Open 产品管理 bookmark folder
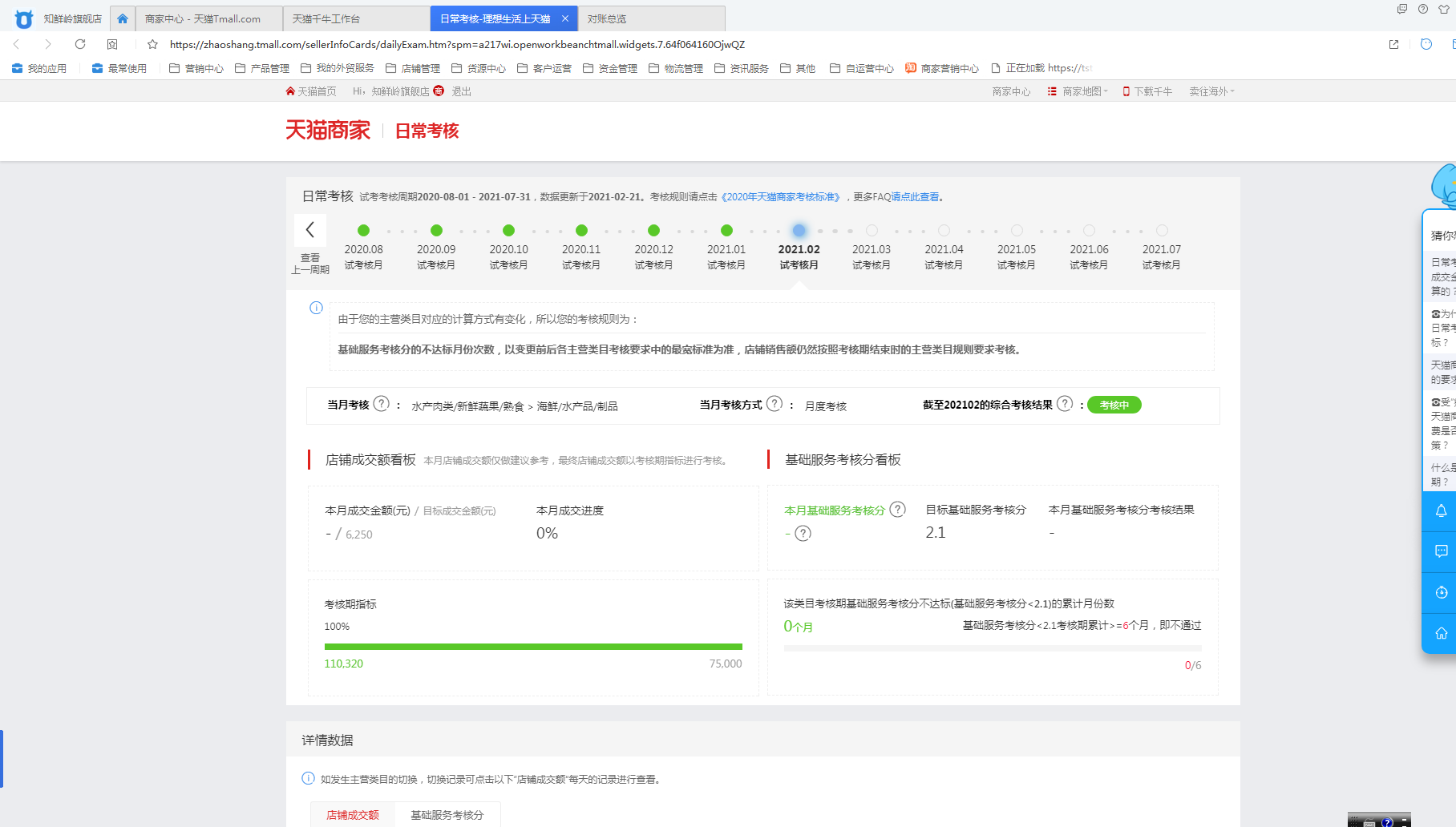This screenshot has height=827, width=1456. [x=262, y=68]
